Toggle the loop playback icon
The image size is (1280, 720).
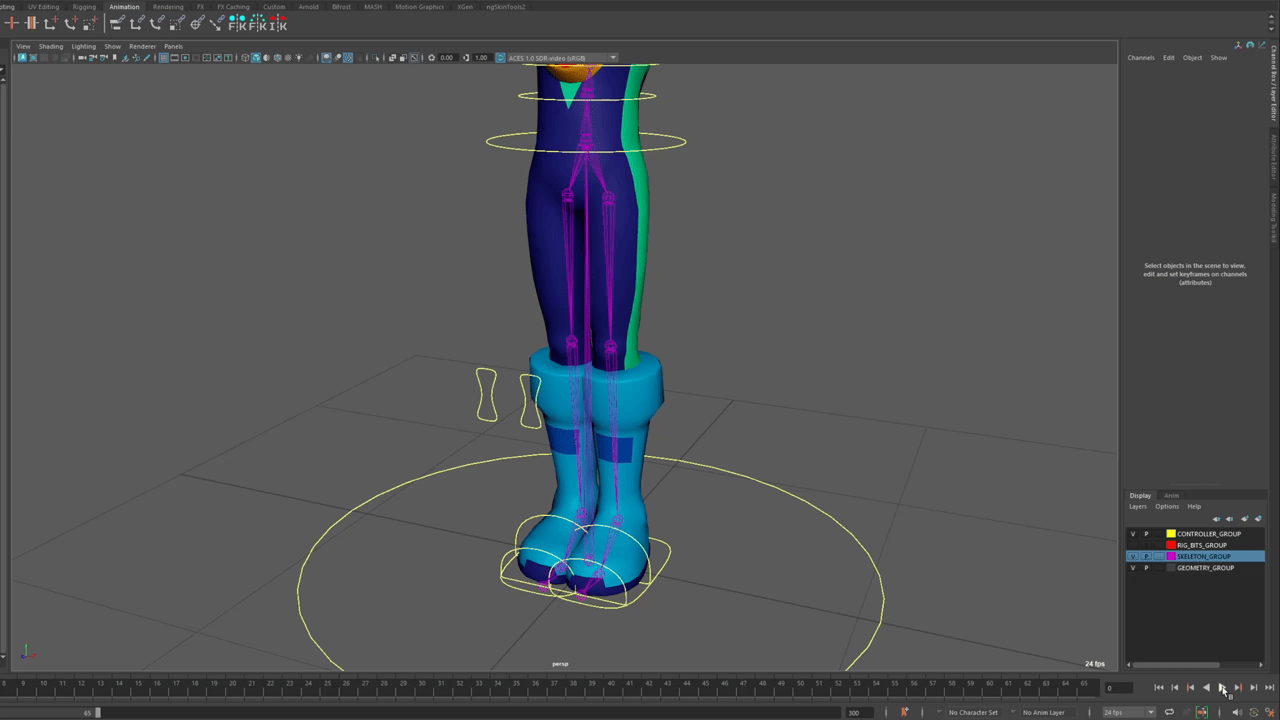coord(1169,712)
